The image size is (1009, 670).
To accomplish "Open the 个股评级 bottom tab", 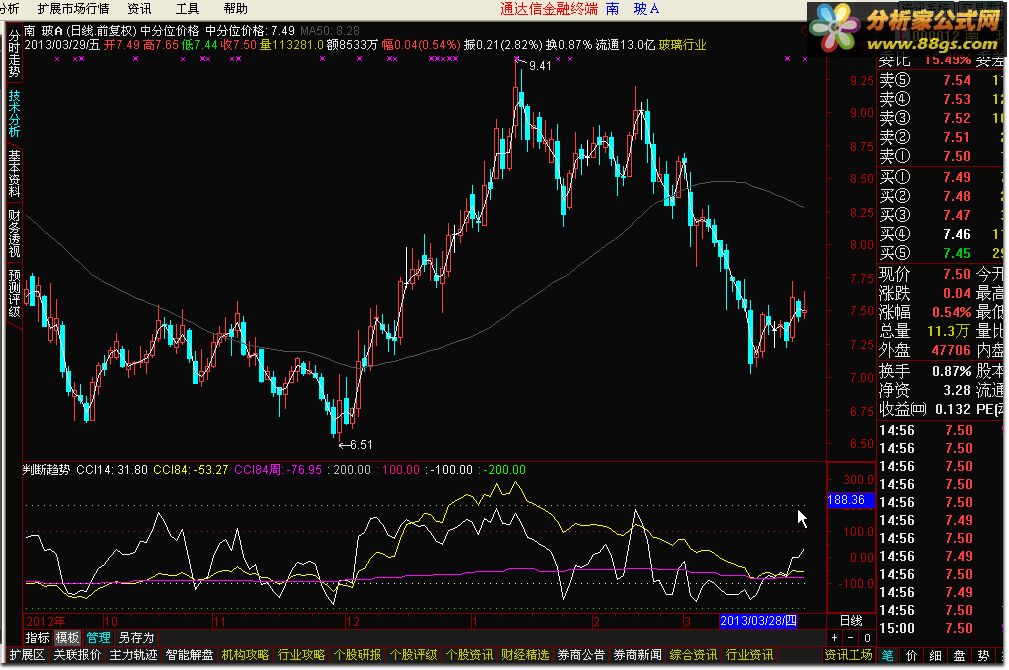I will [x=413, y=655].
